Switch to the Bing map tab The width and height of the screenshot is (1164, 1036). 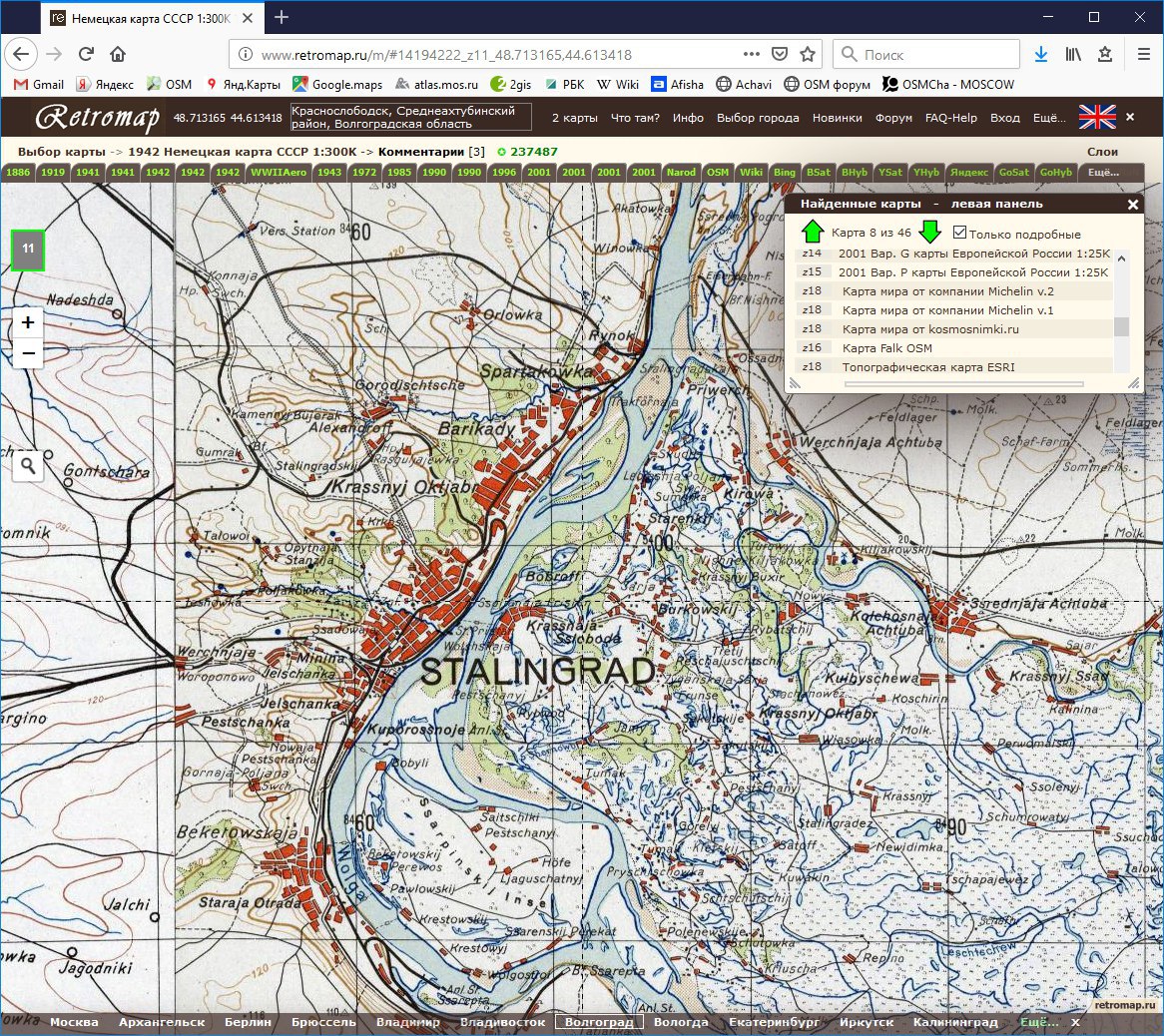click(x=784, y=173)
